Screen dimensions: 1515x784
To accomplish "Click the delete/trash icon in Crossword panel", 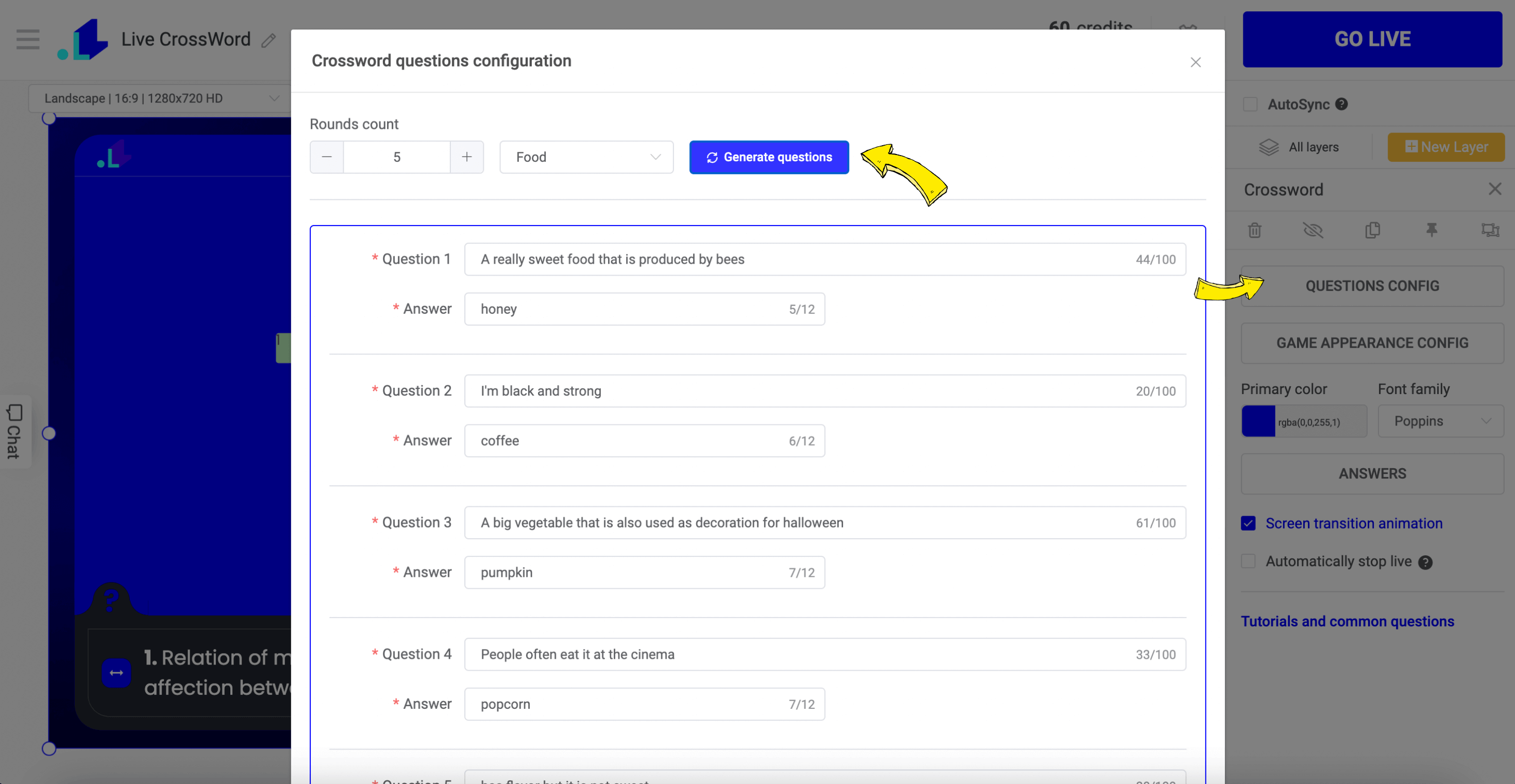I will pyautogui.click(x=1255, y=230).
